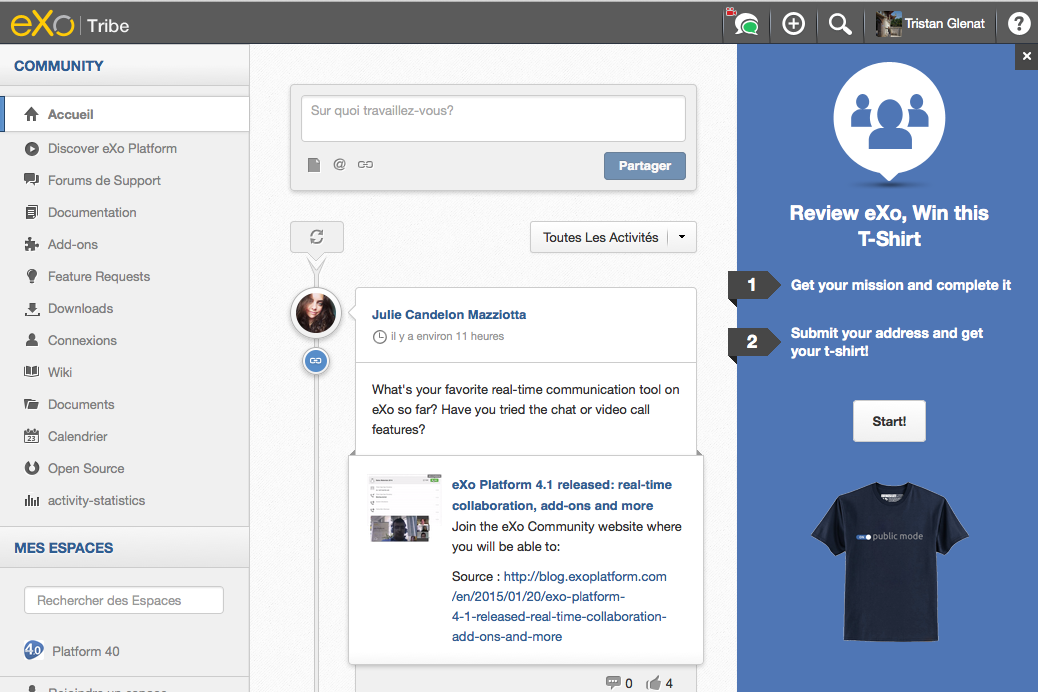Click the Start! button
Screen dimensions: 1038x692
click(889, 421)
